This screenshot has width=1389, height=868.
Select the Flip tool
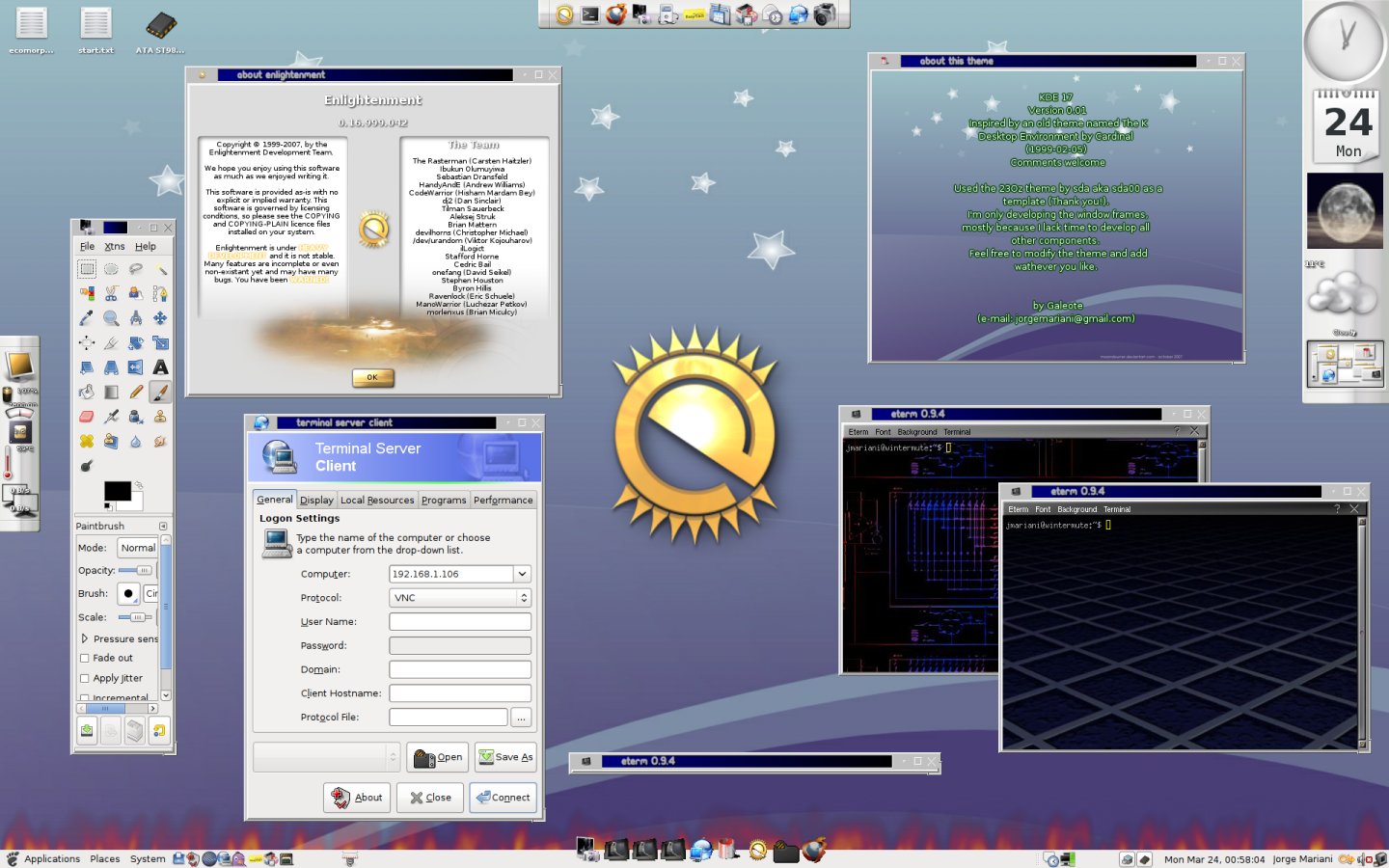pos(135,367)
